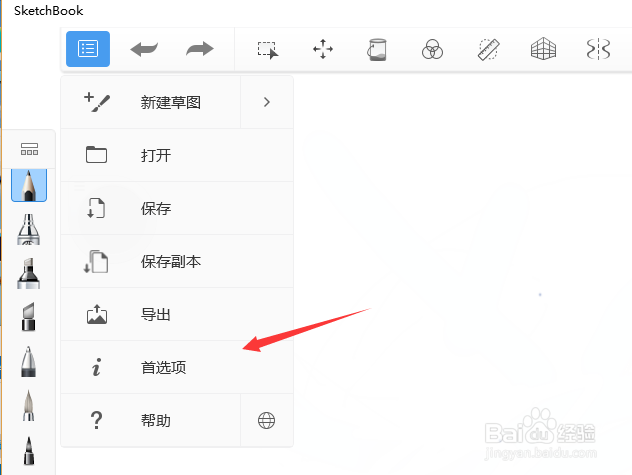Click 打开 open menu item
This screenshot has width=632, height=475.
tap(177, 155)
